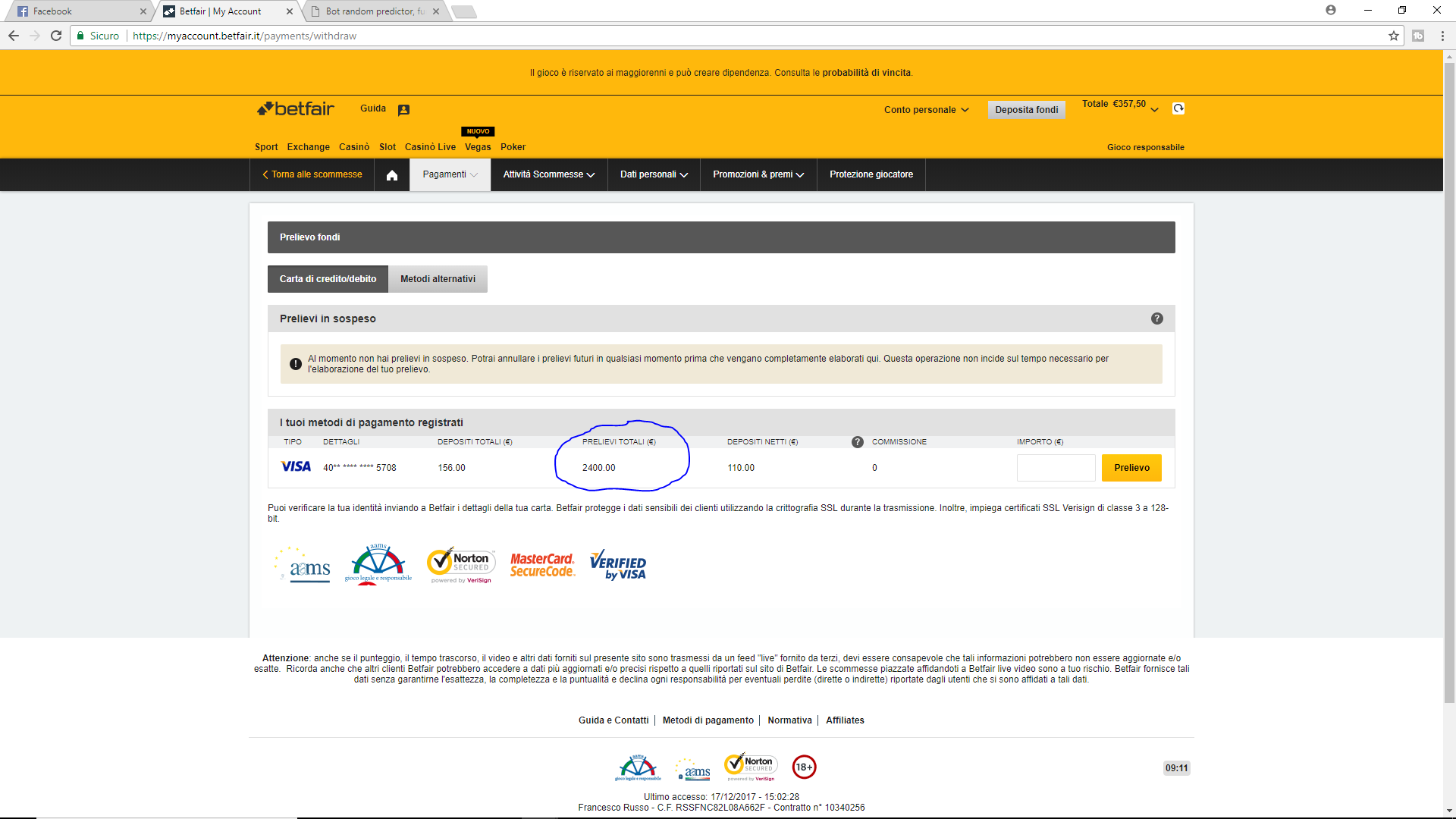1456x819 pixels.
Task: Open the Slot section
Action: click(x=388, y=147)
